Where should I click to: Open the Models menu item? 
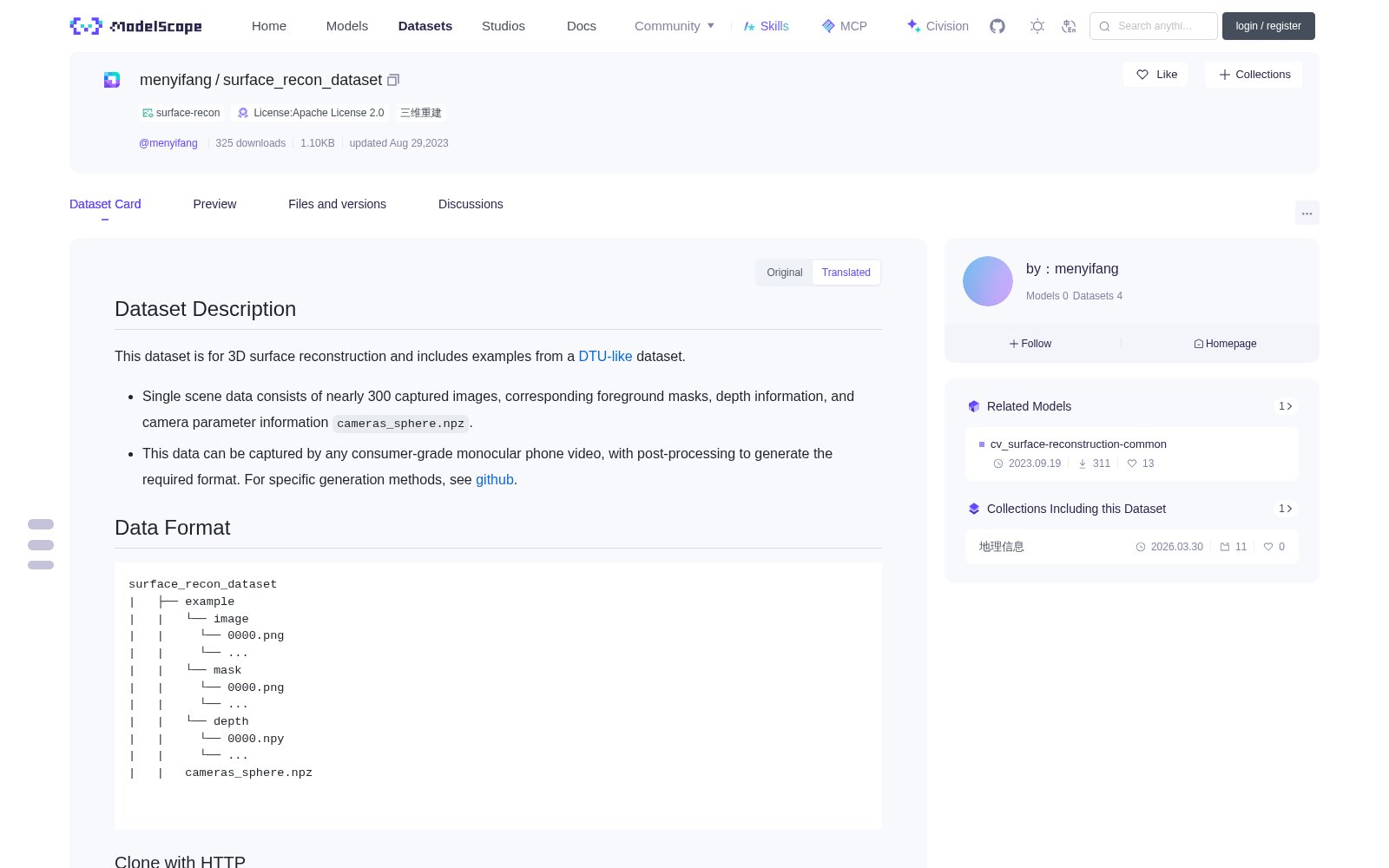click(x=347, y=26)
